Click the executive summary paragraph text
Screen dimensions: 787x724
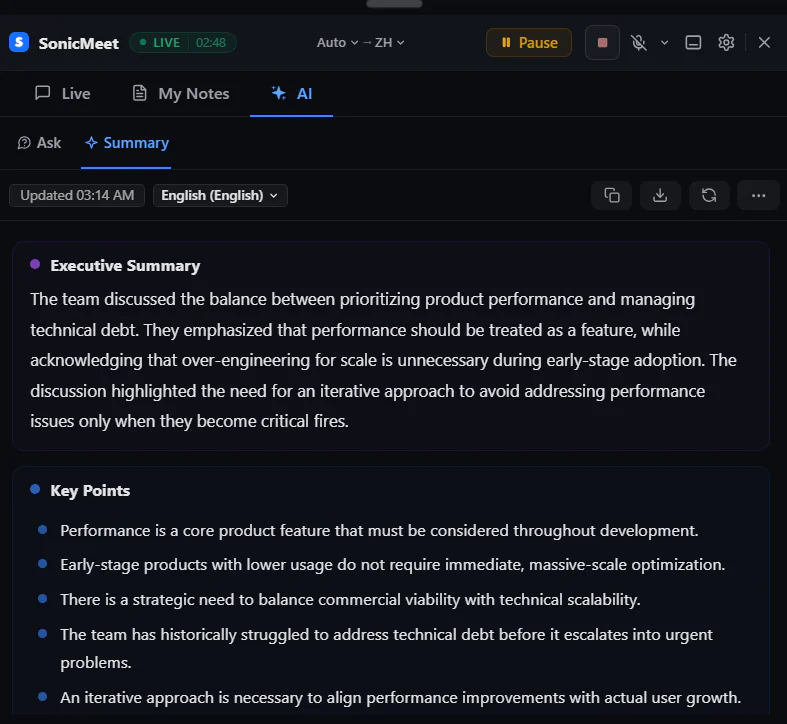click(x=383, y=360)
